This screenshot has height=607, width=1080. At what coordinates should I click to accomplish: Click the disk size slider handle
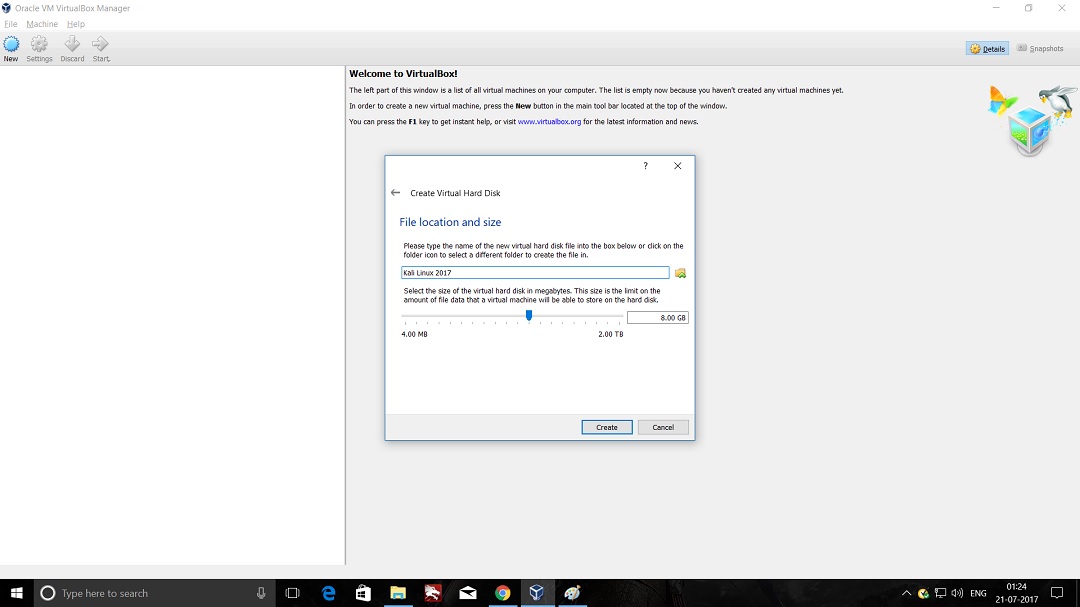pos(529,316)
